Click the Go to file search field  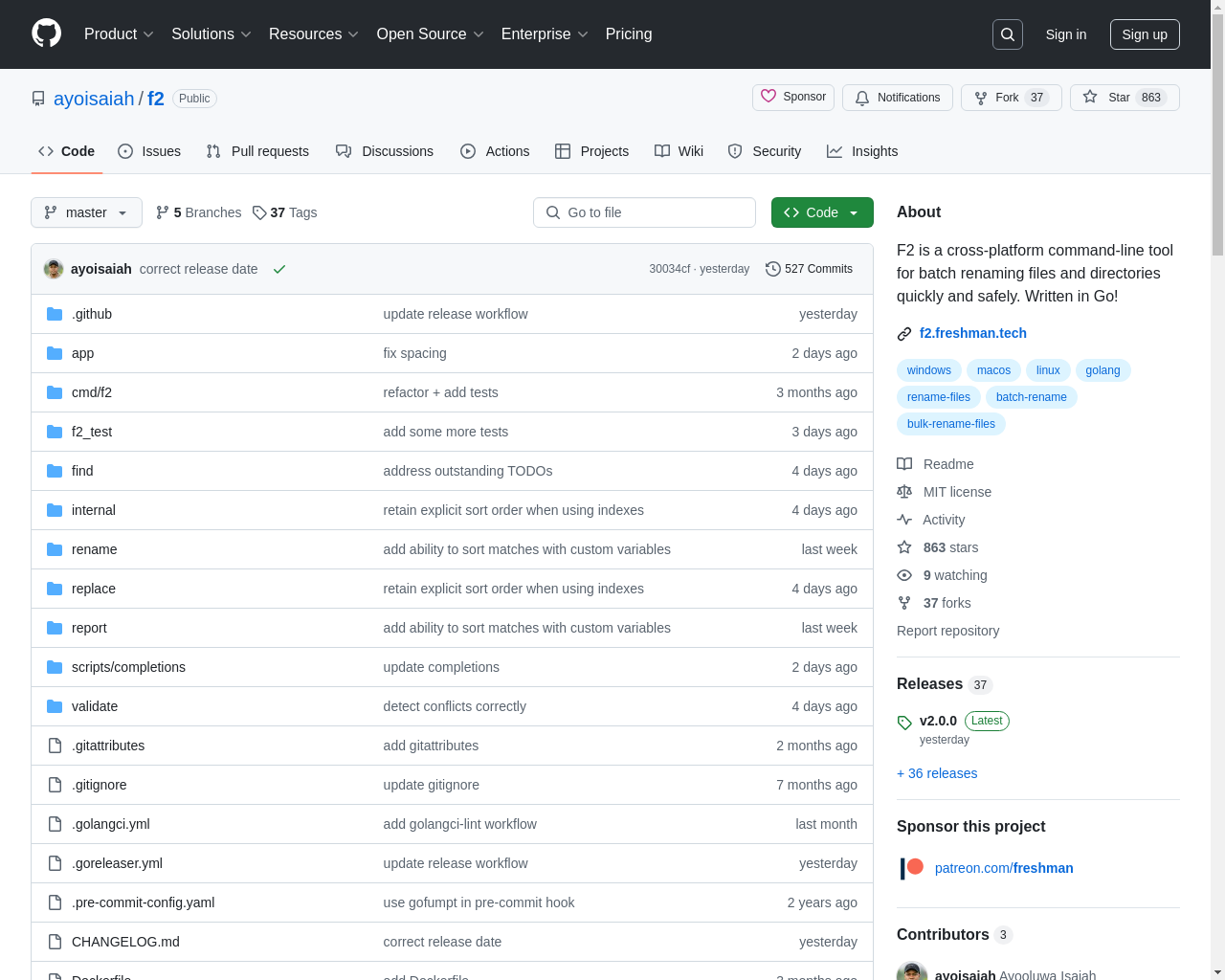pyautogui.click(x=644, y=212)
